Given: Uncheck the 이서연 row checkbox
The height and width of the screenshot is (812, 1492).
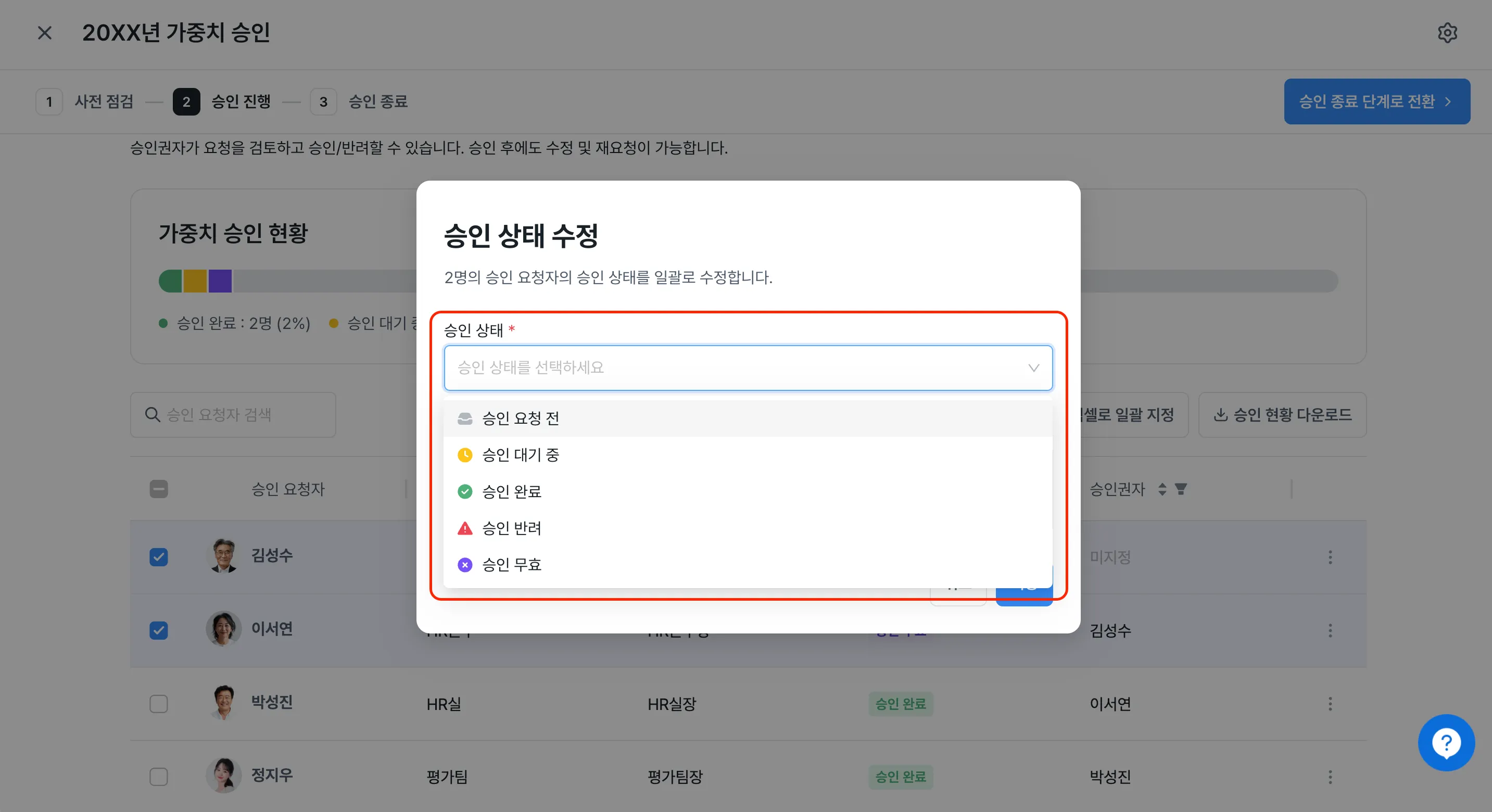Looking at the screenshot, I should coord(159,631).
